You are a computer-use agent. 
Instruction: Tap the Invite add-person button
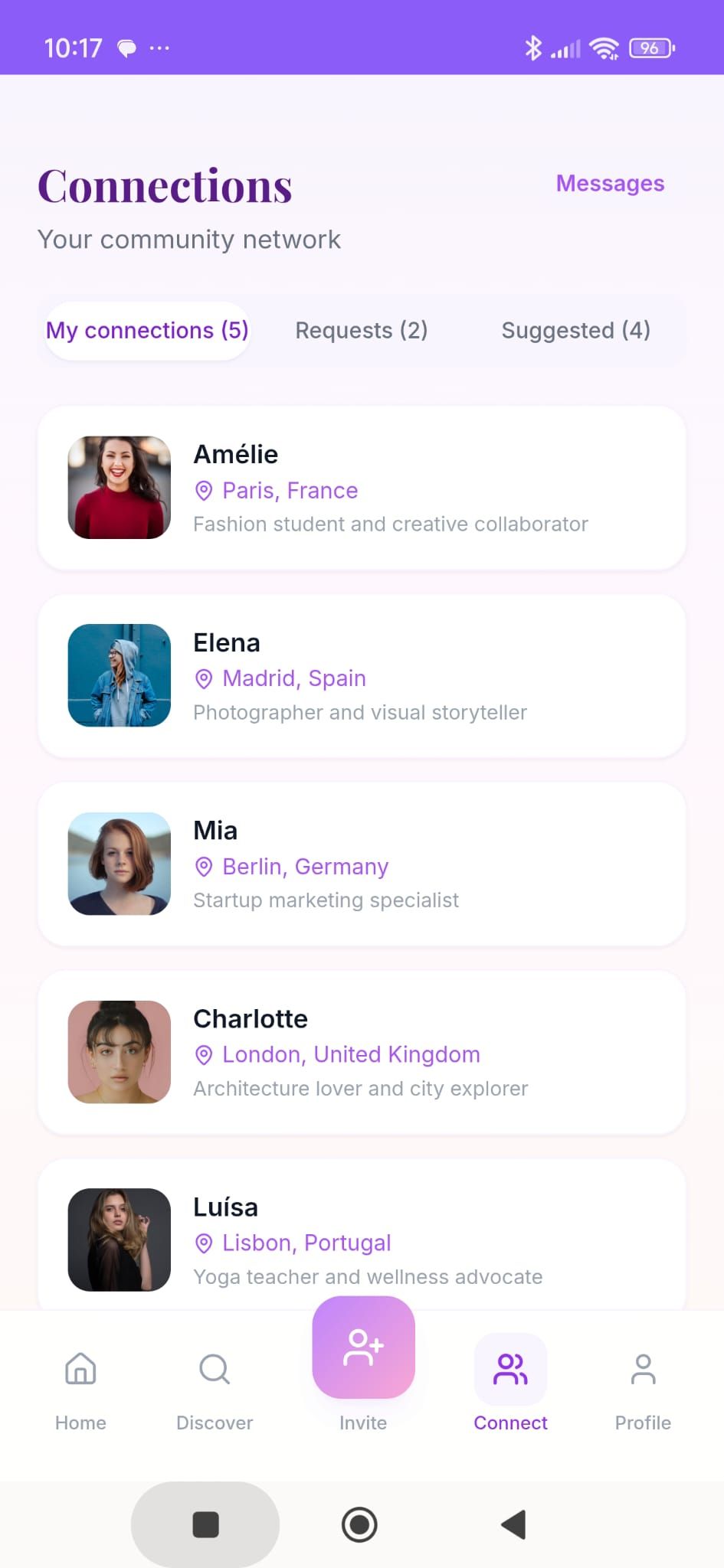pyautogui.click(x=363, y=1347)
